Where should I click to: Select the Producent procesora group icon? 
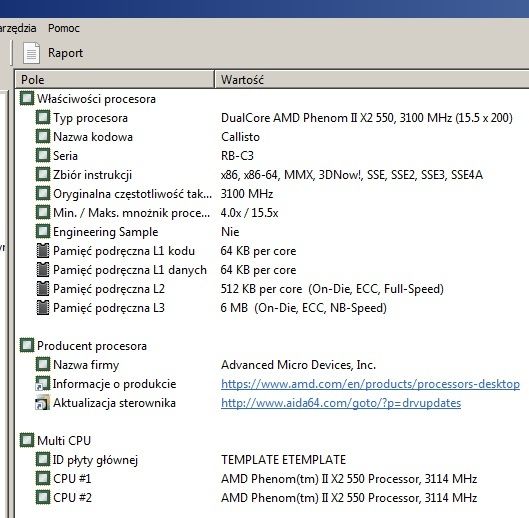[27, 345]
